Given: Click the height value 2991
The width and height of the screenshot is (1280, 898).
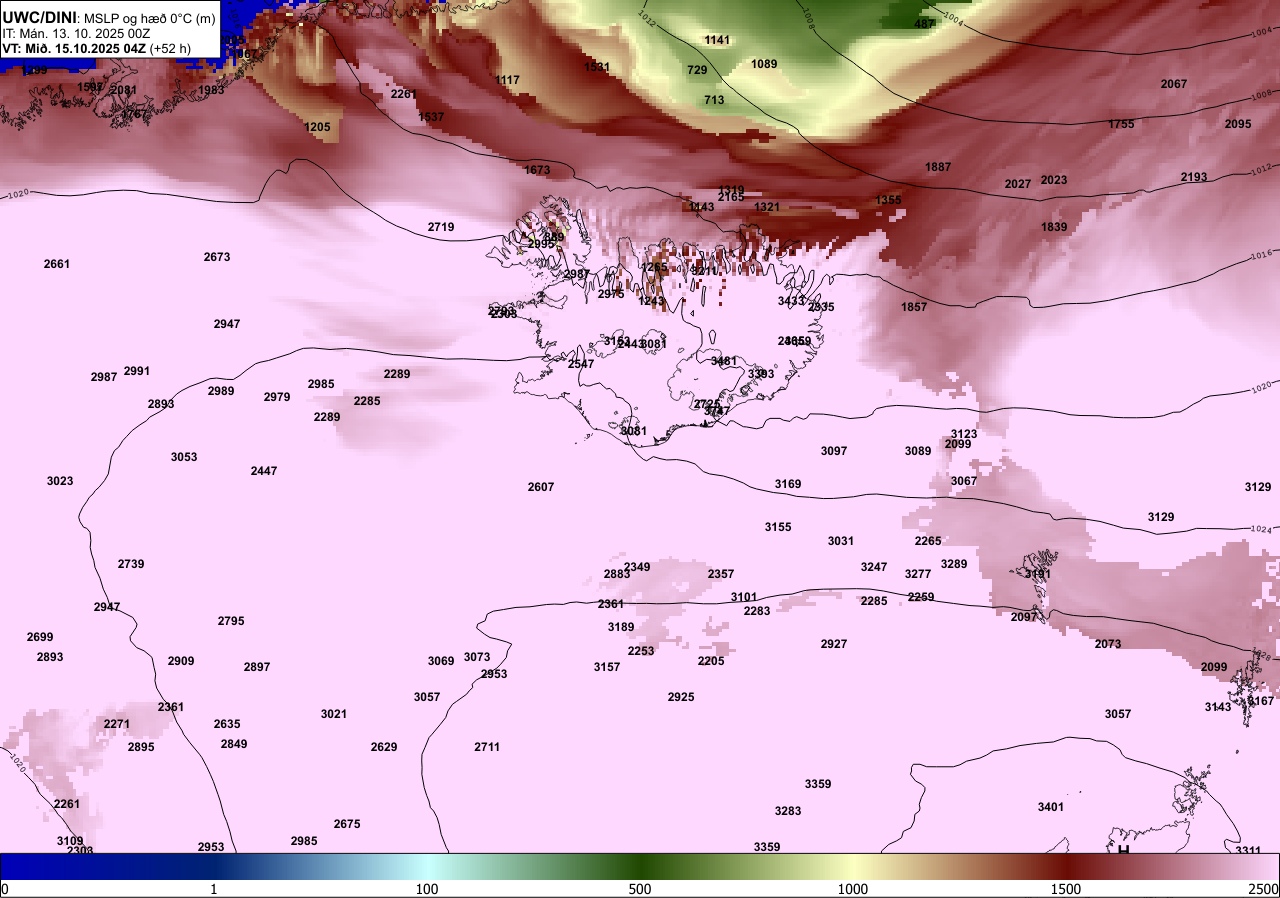Looking at the screenshot, I should click(x=137, y=371).
